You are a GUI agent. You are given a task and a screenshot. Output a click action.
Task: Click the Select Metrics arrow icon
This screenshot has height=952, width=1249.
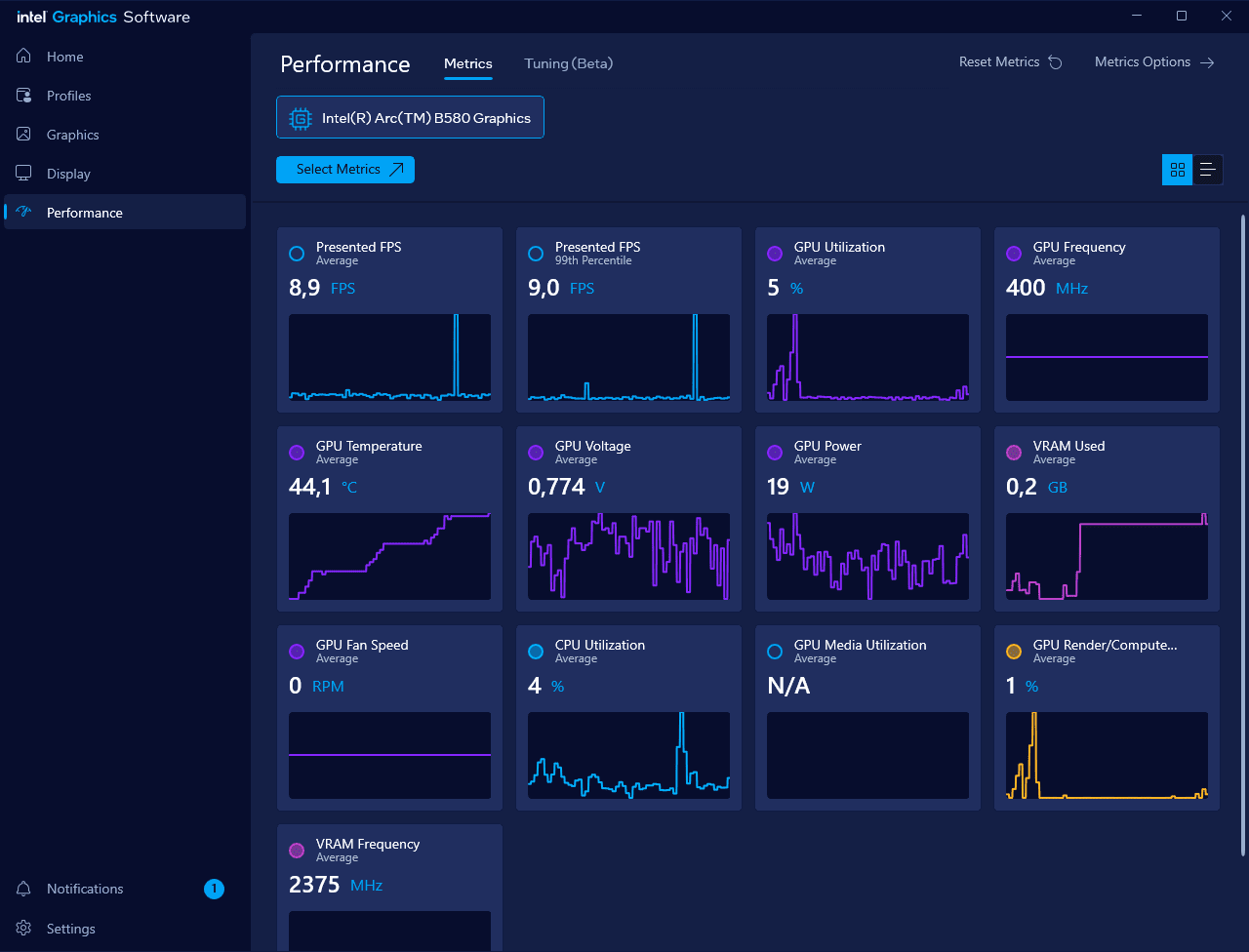pyautogui.click(x=396, y=170)
